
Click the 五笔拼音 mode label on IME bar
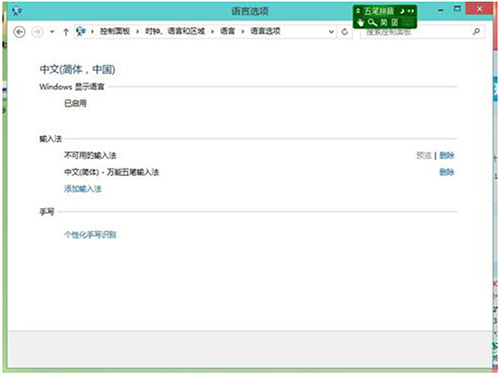click(x=379, y=11)
